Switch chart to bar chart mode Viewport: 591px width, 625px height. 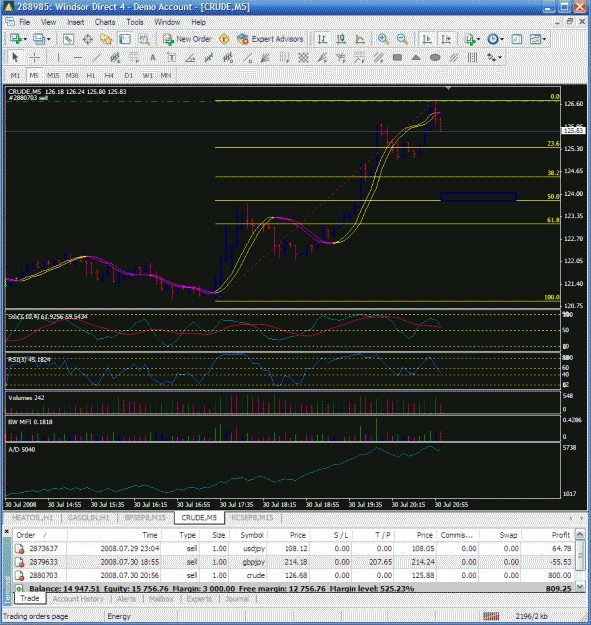pyautogui.click(x=322, y=39)
